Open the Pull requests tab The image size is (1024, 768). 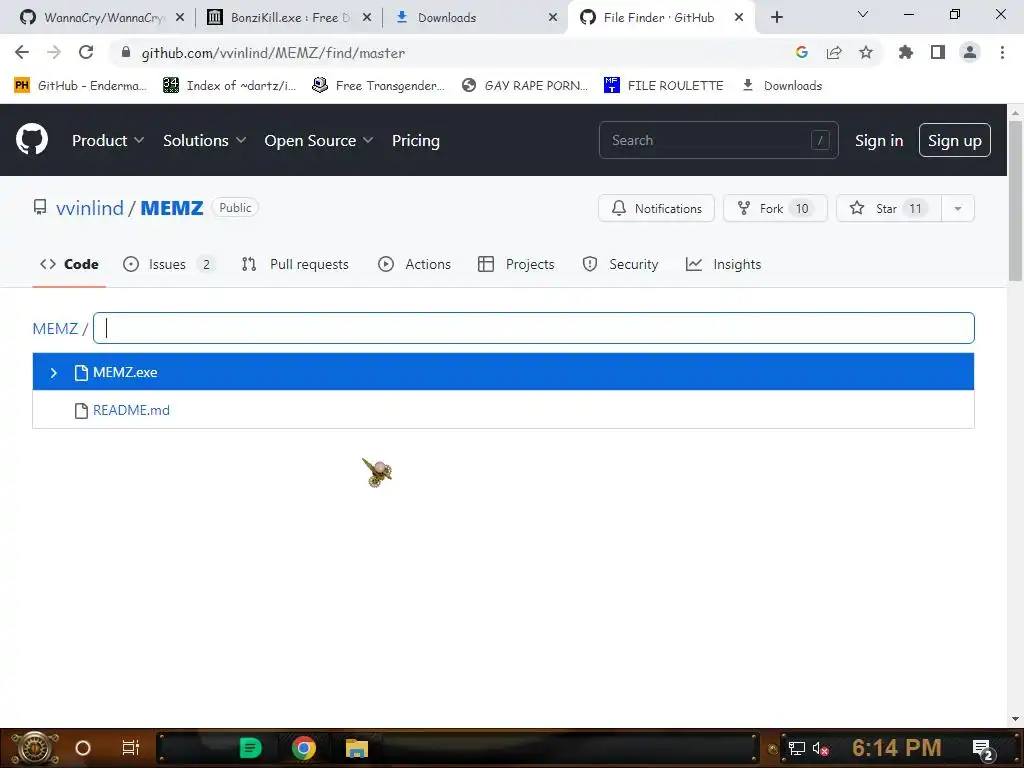point(295,264)
